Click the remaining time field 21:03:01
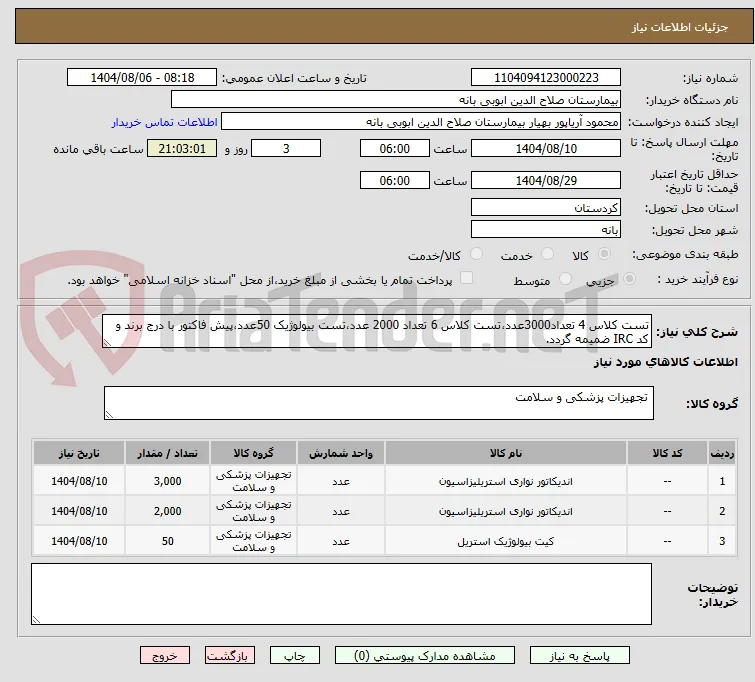This screenshot has height=682, width=755. 182,148
